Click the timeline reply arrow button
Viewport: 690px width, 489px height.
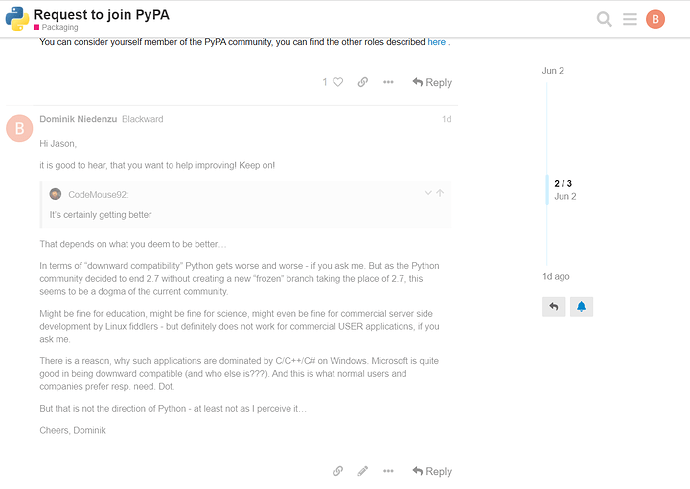[x=554, y=307]
